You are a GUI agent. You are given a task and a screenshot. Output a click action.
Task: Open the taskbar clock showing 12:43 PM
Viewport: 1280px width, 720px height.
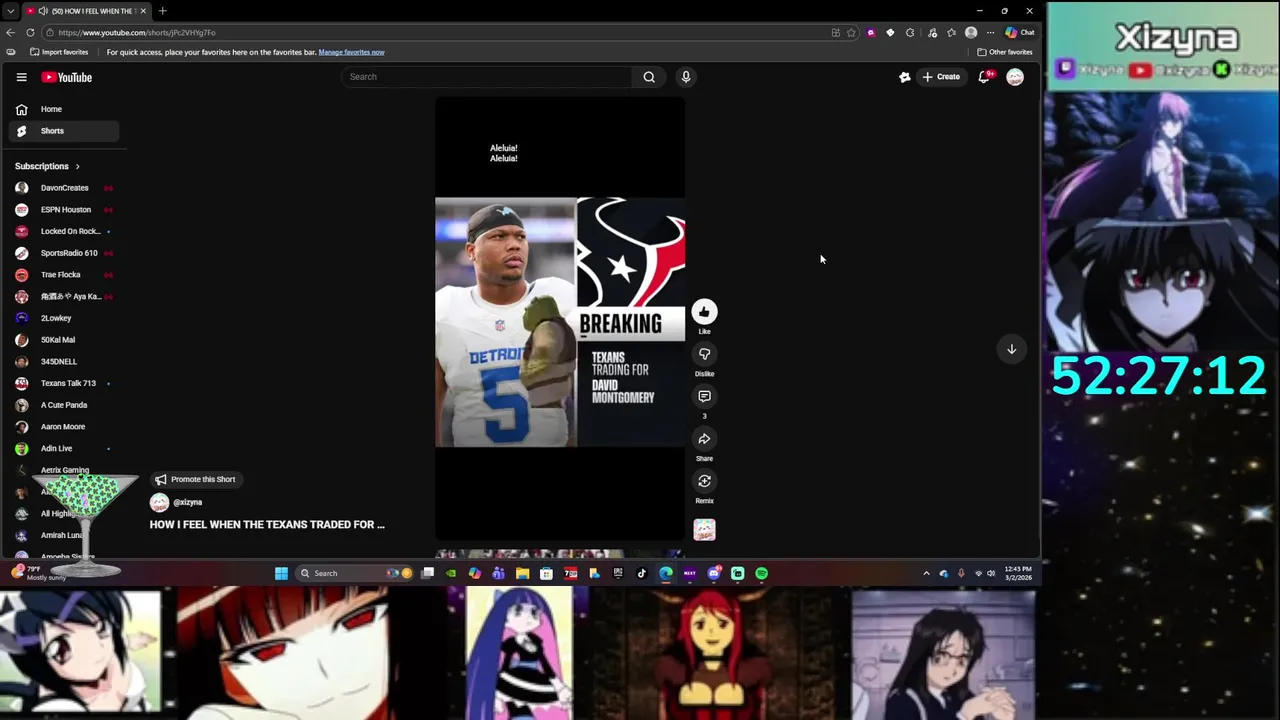tap(1018, 573)
